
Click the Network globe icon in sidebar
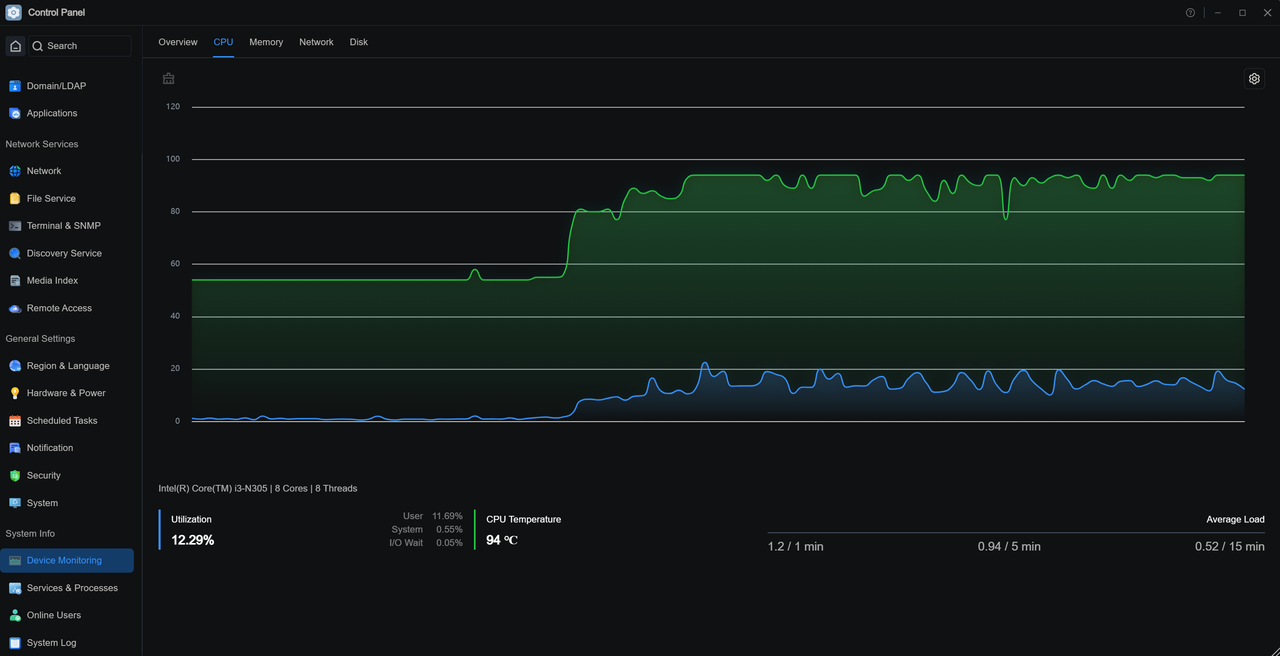tap(15, 171)
